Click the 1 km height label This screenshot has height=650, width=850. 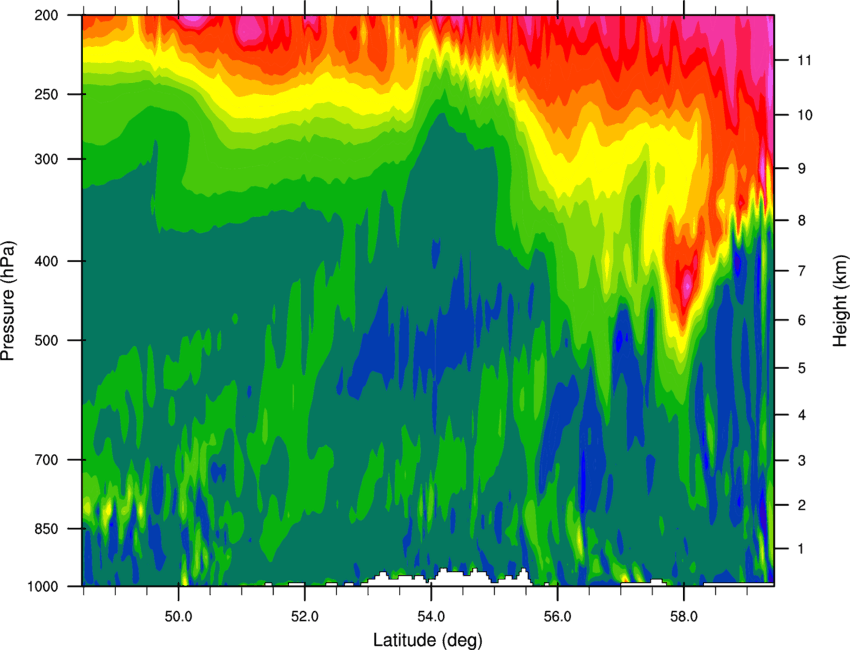tap(801, 549)
